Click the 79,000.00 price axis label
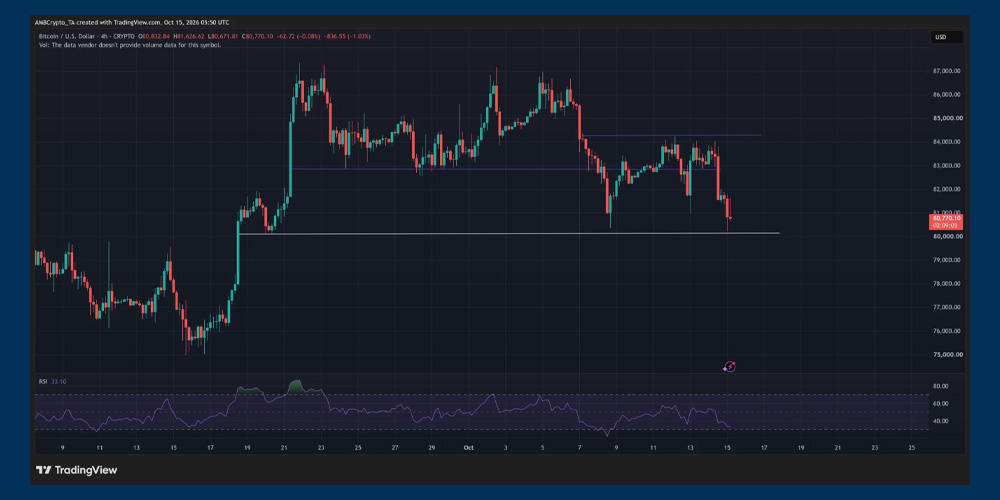This screenshot has width=1000, height=500. [946, 260]
